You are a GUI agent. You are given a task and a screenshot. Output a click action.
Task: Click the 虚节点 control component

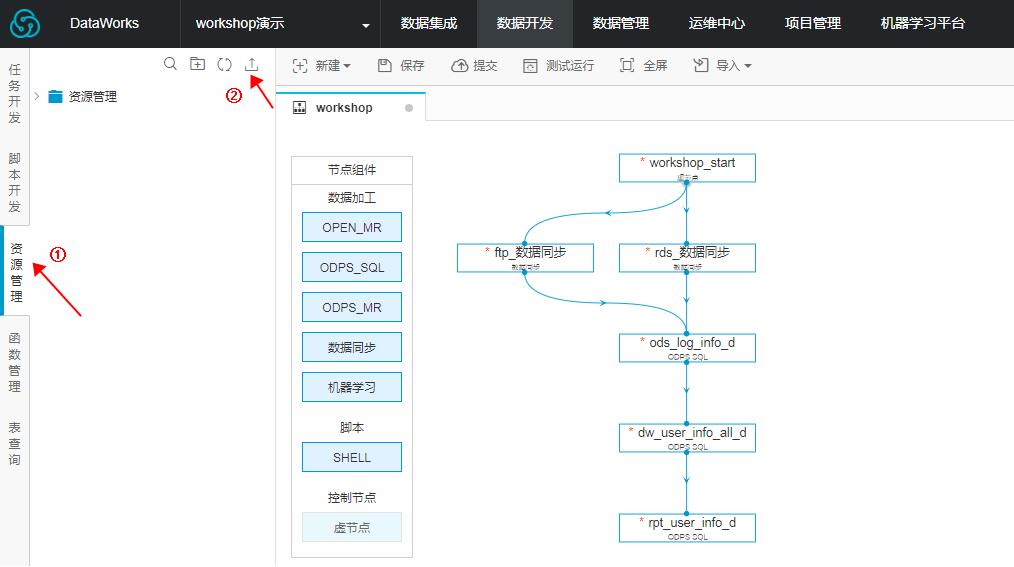(x=352, y=528)
